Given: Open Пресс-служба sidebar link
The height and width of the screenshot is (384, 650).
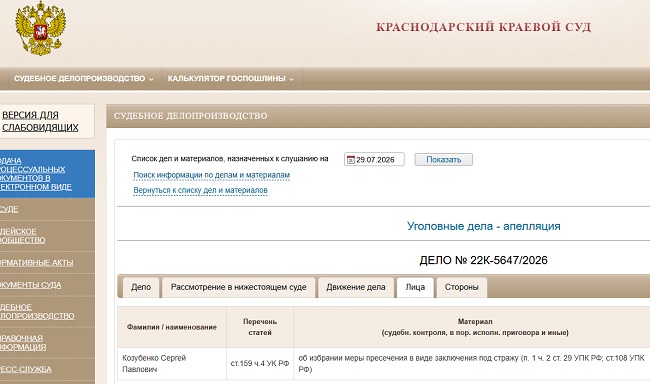Looking at the screenshot, I should [x=26, y=369].
